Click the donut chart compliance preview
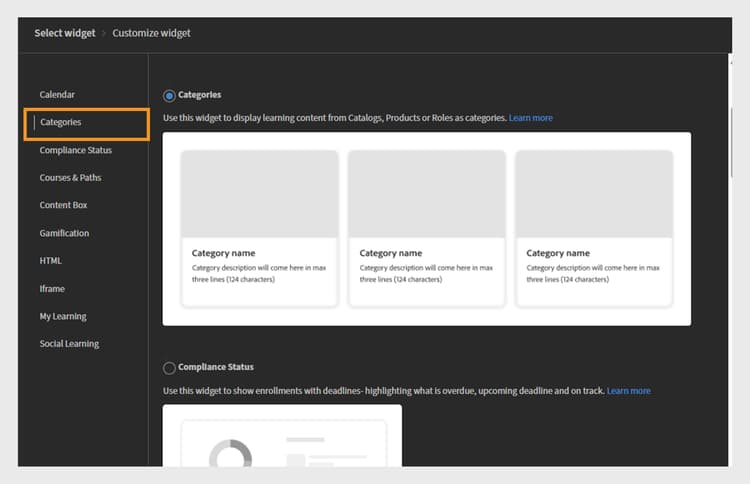 click(x=231, y=453)
